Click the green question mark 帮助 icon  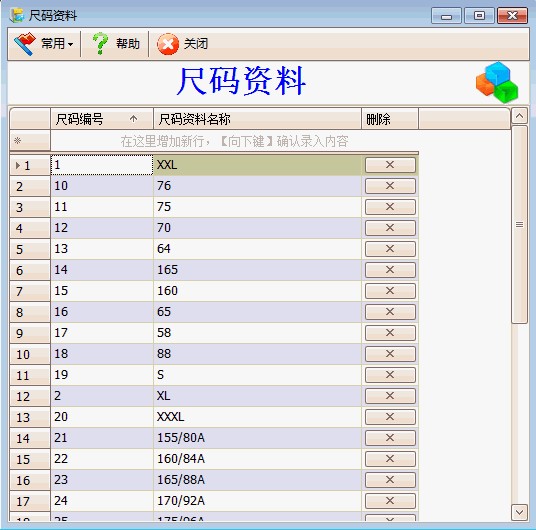click(100, 44)
